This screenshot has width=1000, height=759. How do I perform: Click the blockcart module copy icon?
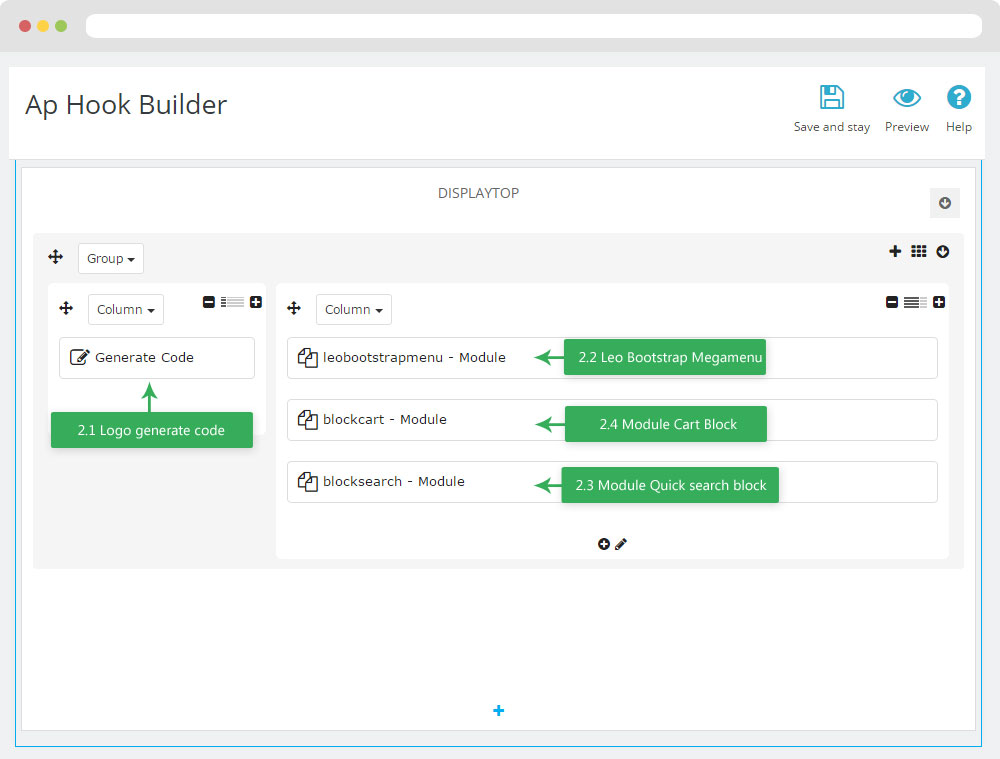(x=307, y=420)
